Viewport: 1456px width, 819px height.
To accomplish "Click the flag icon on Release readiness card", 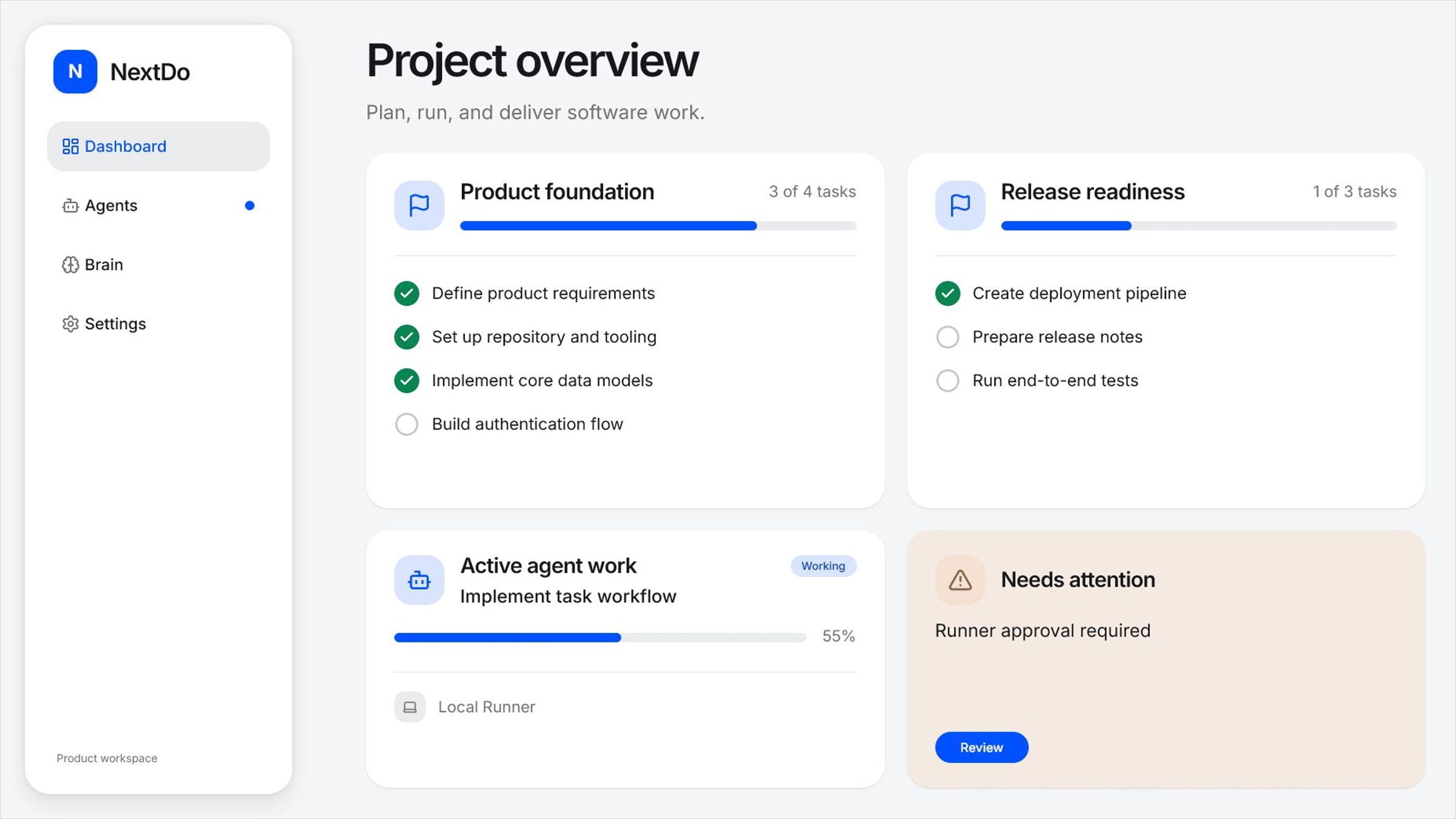I will pyautogui.click(x=960, y=205).
